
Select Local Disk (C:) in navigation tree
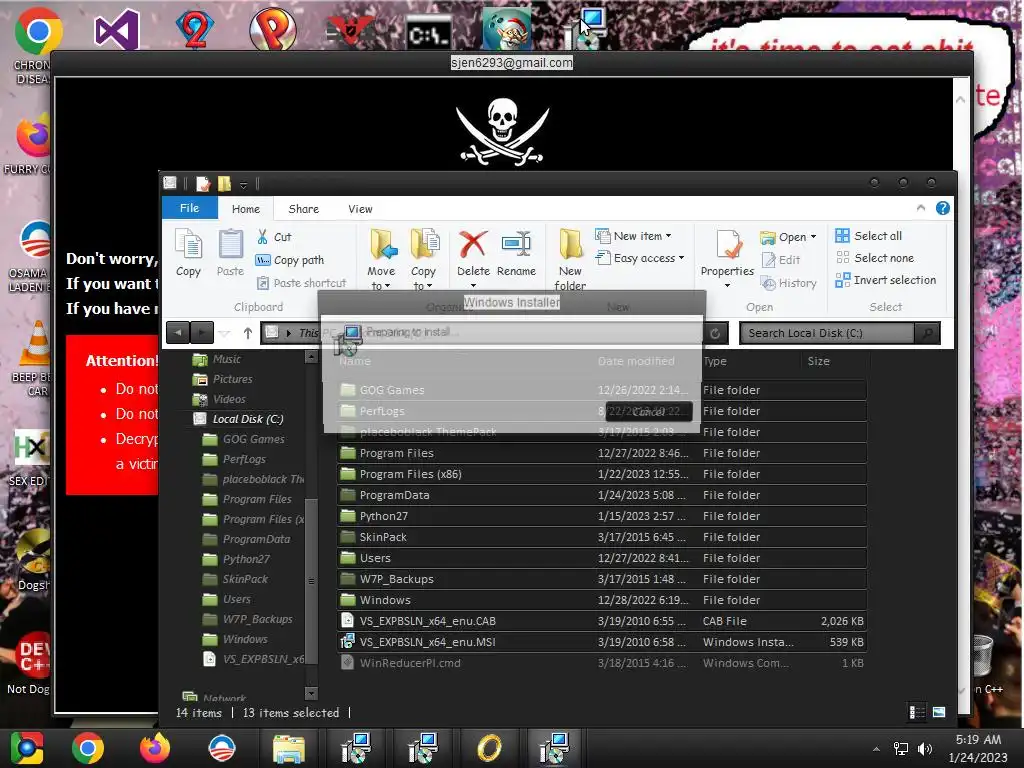(x=239, y=419)
